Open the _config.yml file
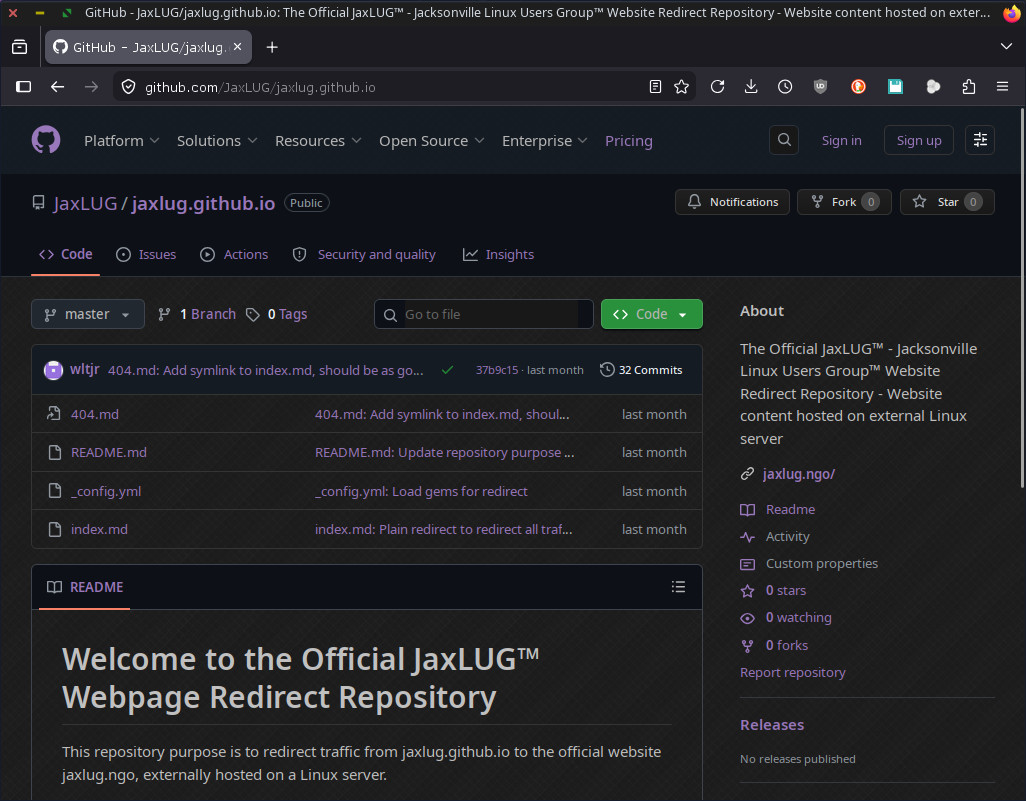Viewport: 1026px width, 801px height. (x=106, y=491)
